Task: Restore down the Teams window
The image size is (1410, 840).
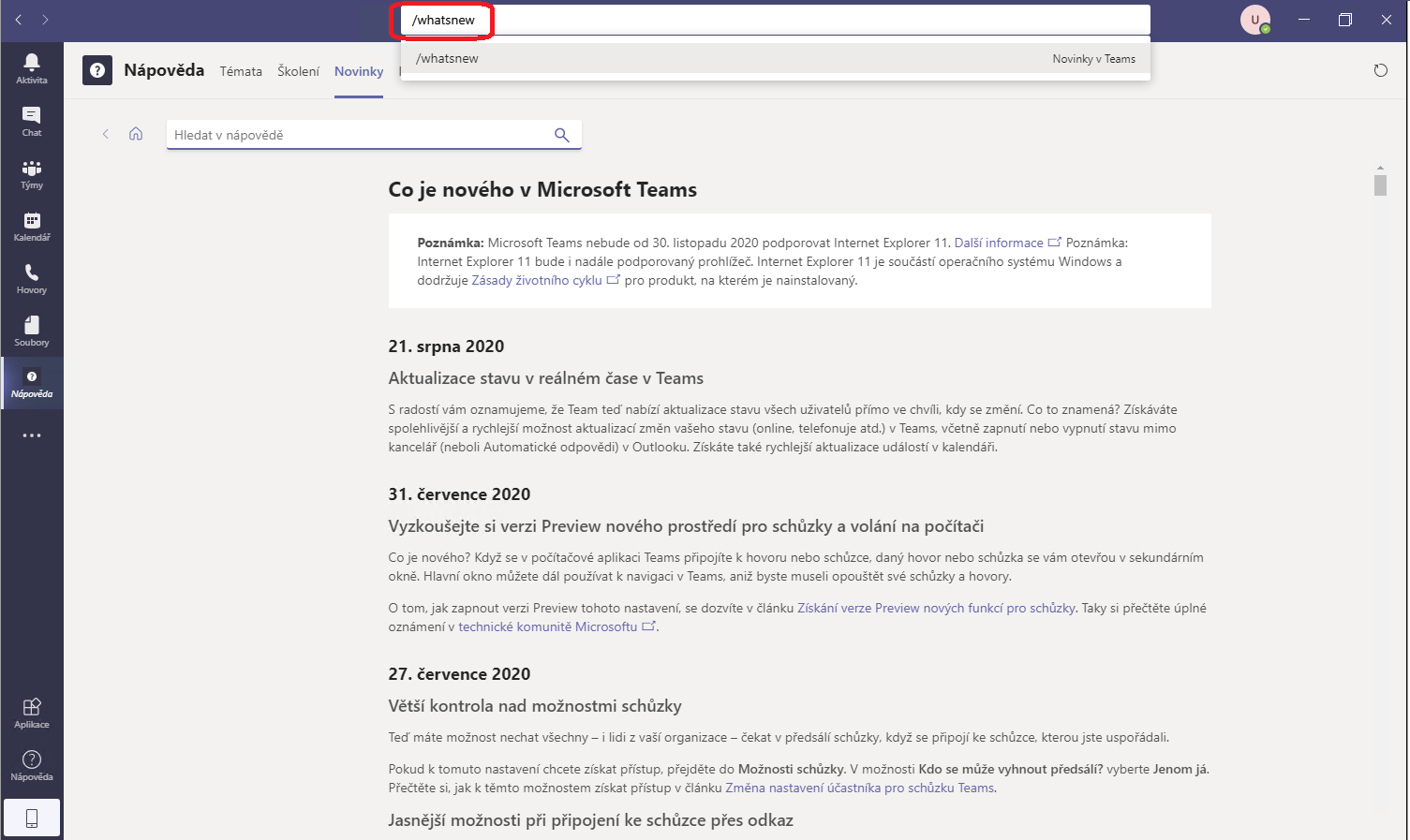Action: click(1345, 20)
